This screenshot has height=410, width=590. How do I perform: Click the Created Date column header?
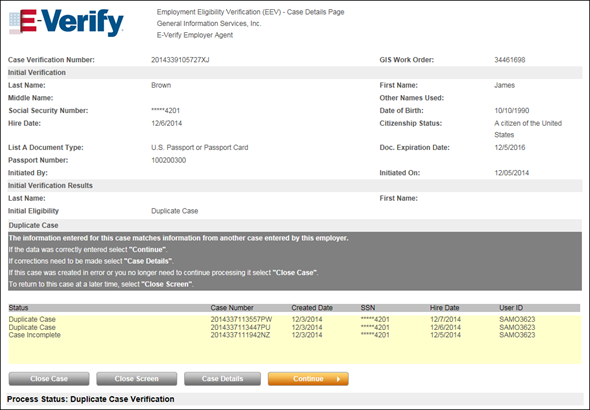pyautogui.click(x=312, y=308)
